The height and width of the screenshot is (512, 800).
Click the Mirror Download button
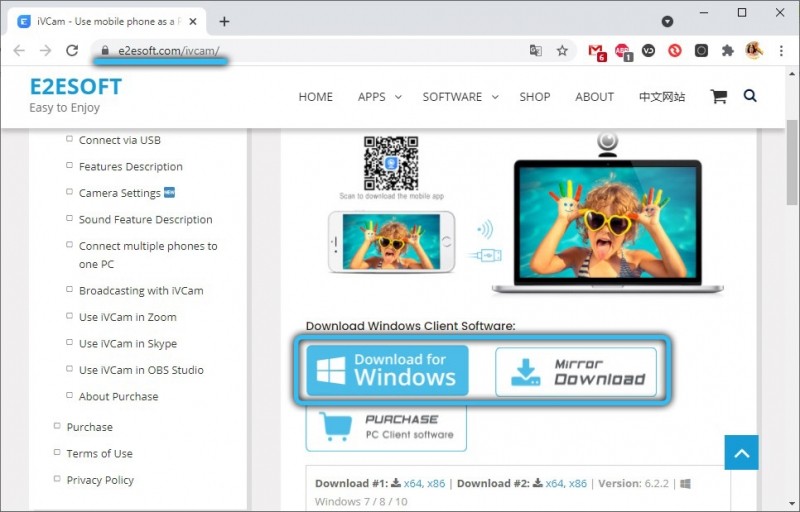click(x=576, y=372)
